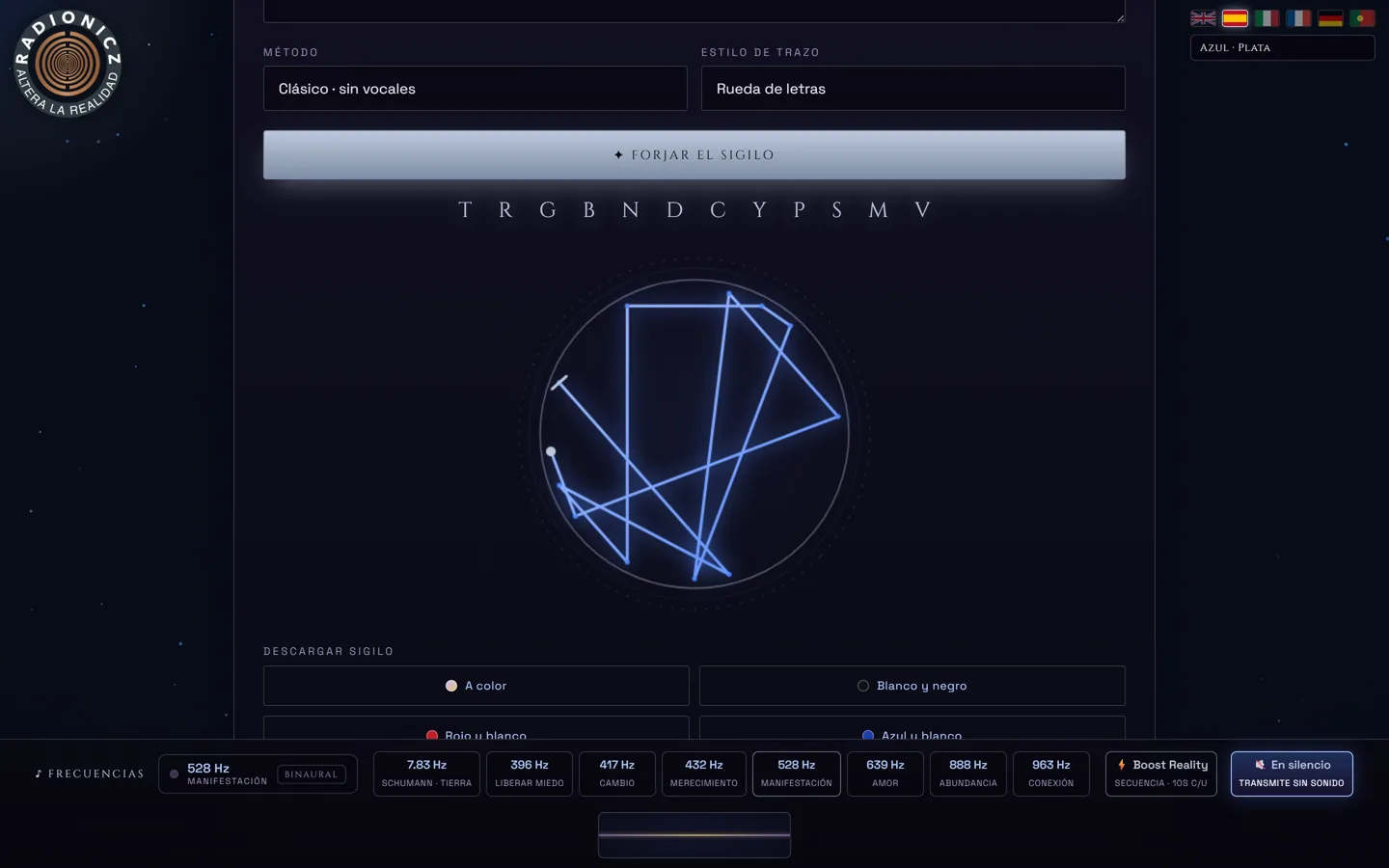Download sigil Azul y blanco
Screen dimensions: 1389x868
(x=912, y=728)
